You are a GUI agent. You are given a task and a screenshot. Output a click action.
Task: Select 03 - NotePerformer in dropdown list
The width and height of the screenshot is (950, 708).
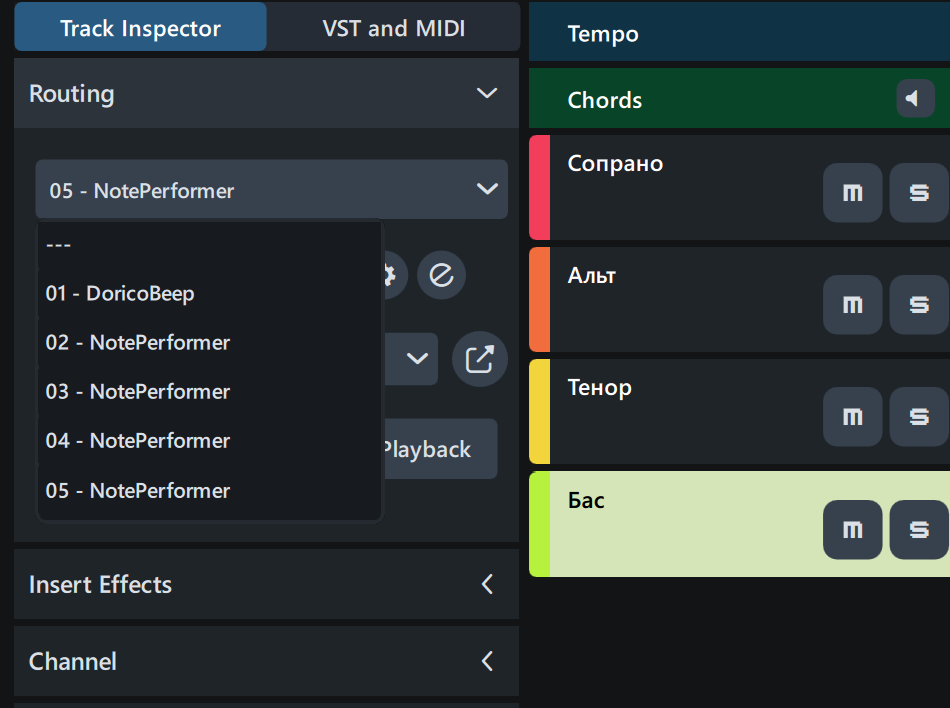coord(138,391)
